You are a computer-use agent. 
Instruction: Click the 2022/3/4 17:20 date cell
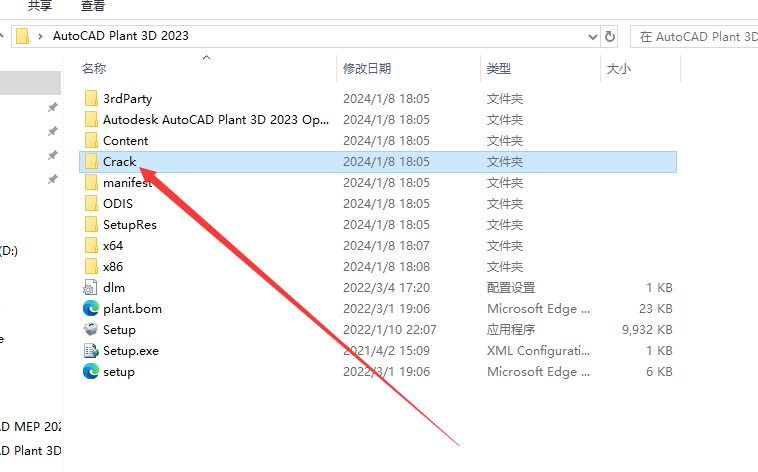click(x=387, y=288)
